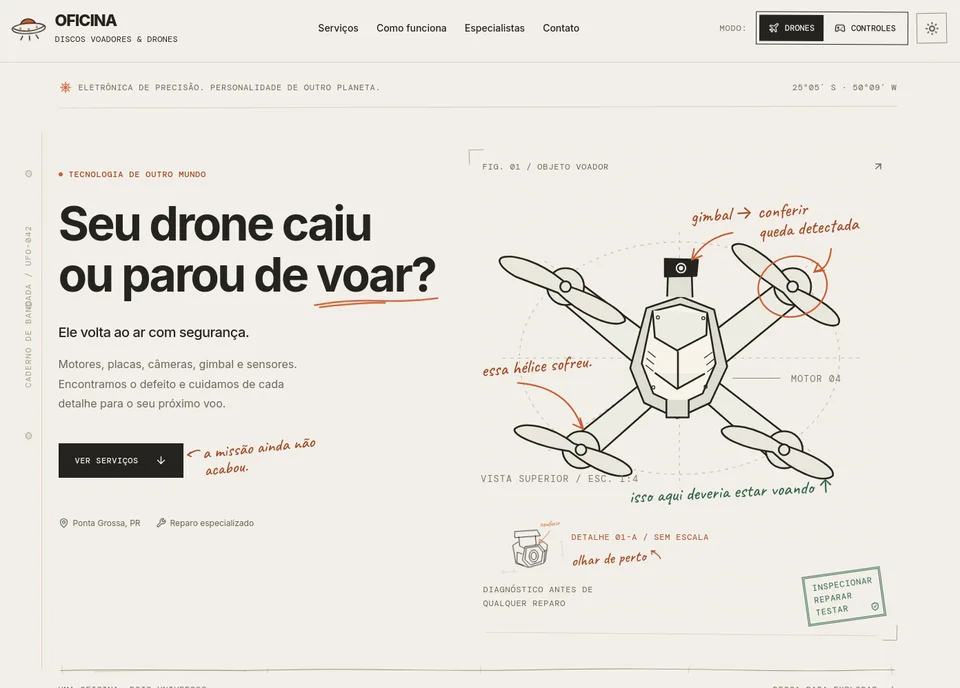Viewport: 960px width, 688px height.
Task: Click the orange asterisk icon beside tagline
Action: (65, 88)
